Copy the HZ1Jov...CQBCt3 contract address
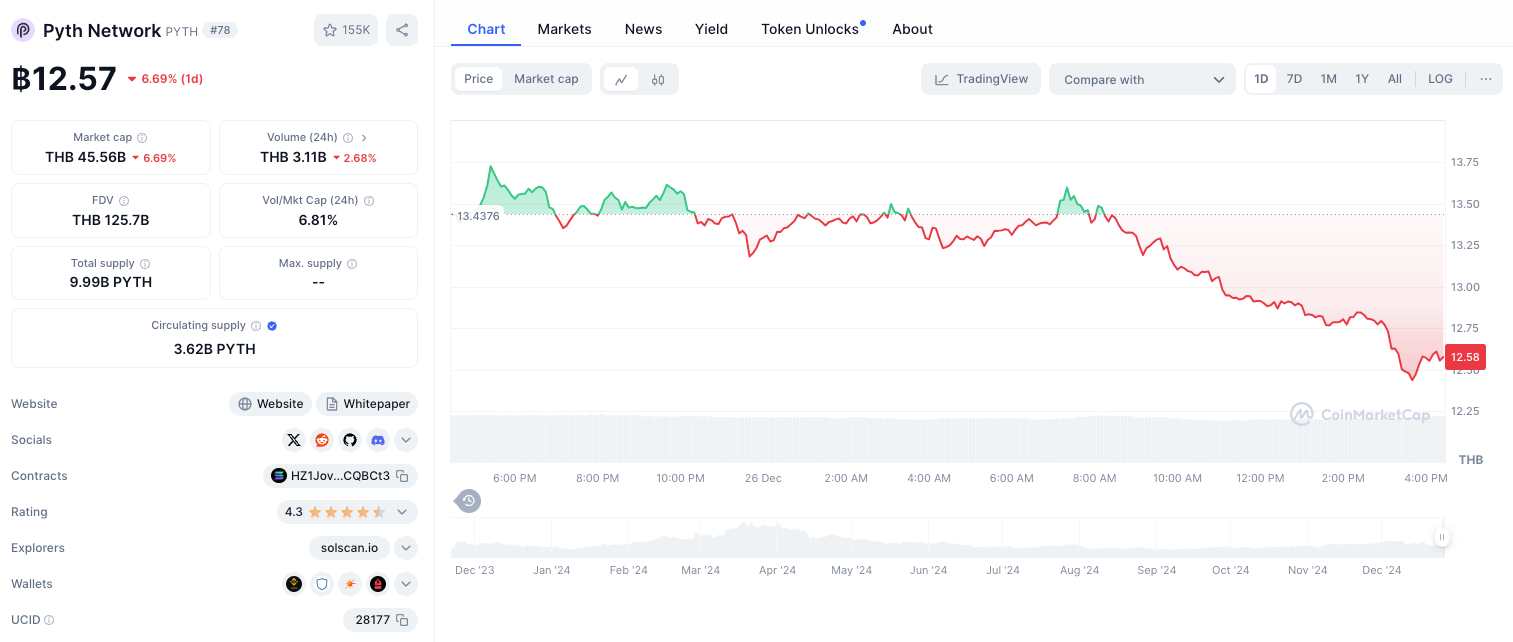 402,476
